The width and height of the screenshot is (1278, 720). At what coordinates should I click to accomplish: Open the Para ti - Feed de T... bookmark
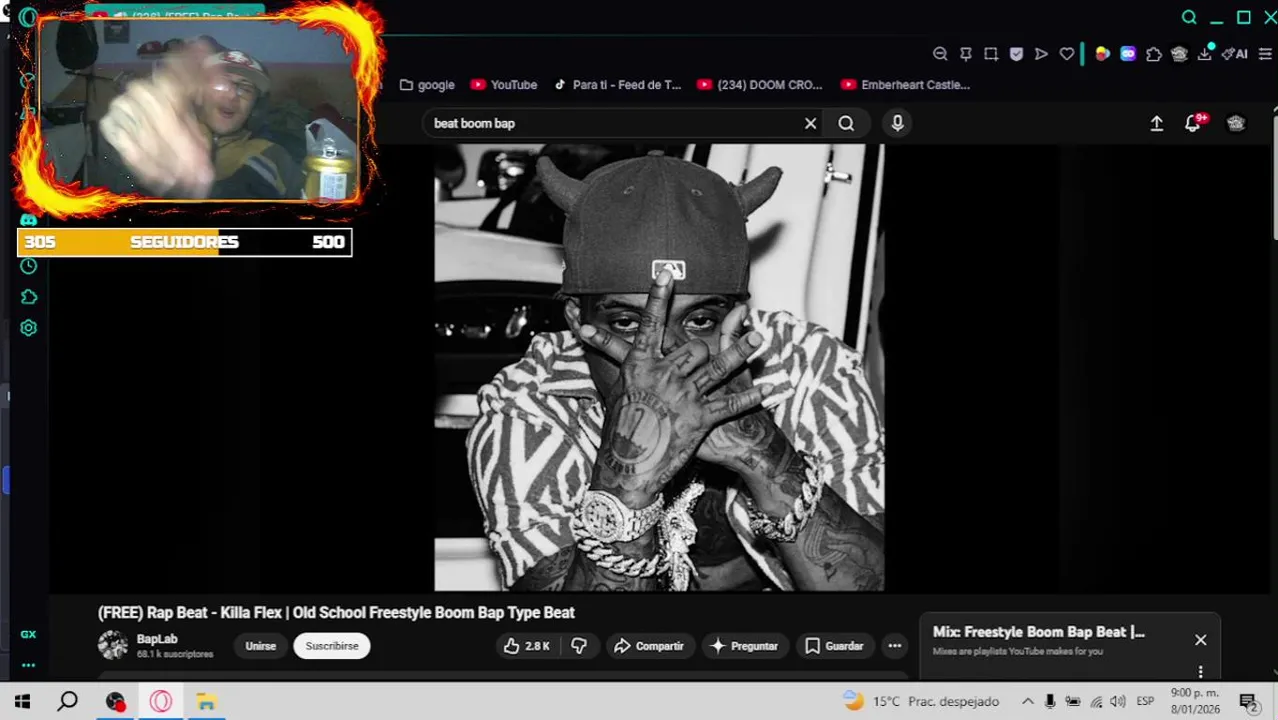click(617, 85)
